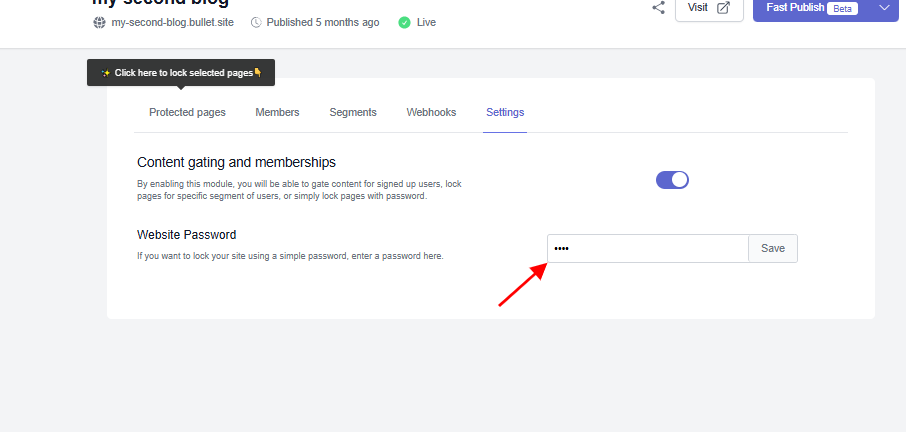This screenshot has width=906, height=432.
Task: Disable the Content gating and memberships toggle
Action: 672,180
